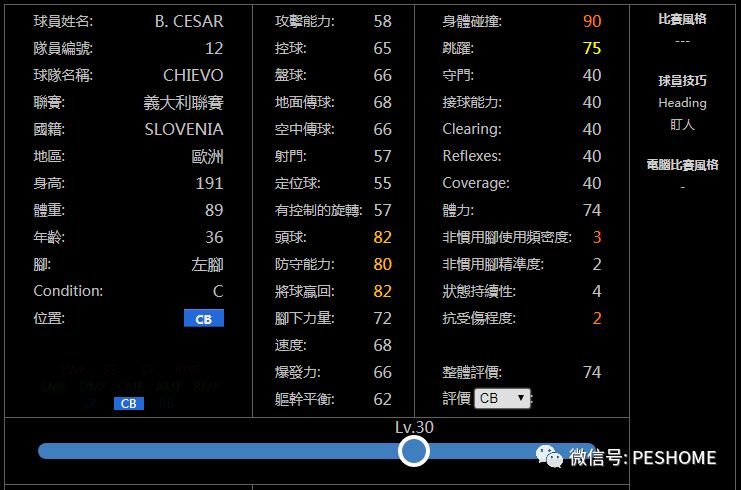
Task: Click the 將球贏回 value 82
Action: pos(382,291)
